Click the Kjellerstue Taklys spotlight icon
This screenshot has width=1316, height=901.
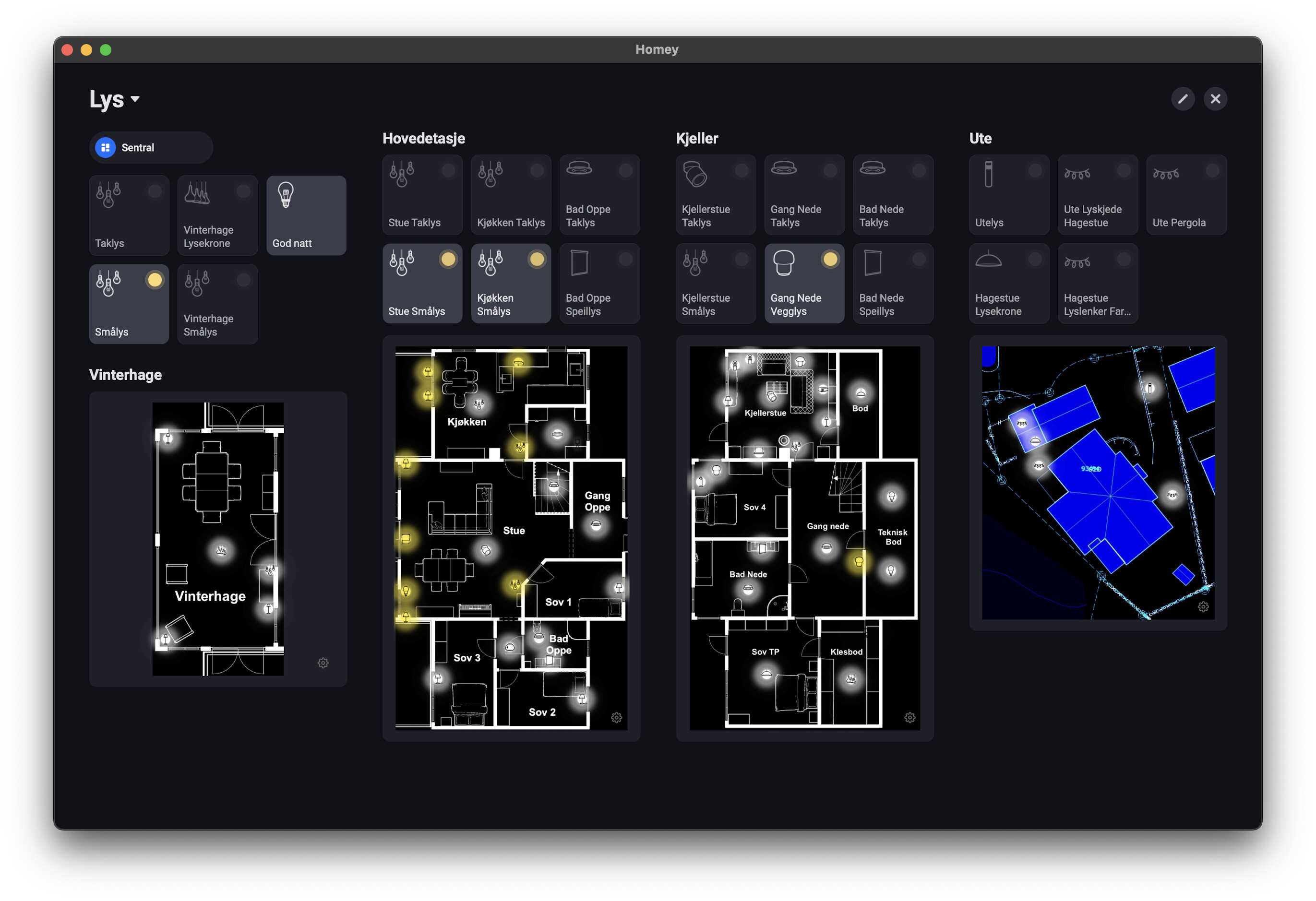pyautogui.click(x=695, y=174)
